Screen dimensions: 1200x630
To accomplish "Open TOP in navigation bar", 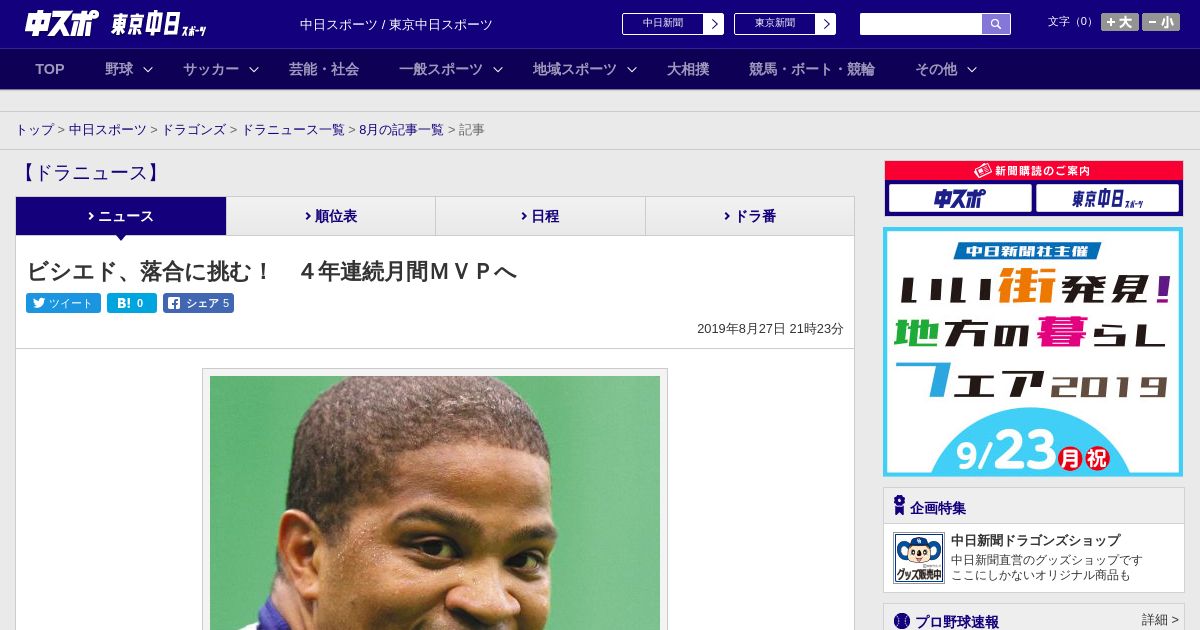I will (x=50, y=69).
